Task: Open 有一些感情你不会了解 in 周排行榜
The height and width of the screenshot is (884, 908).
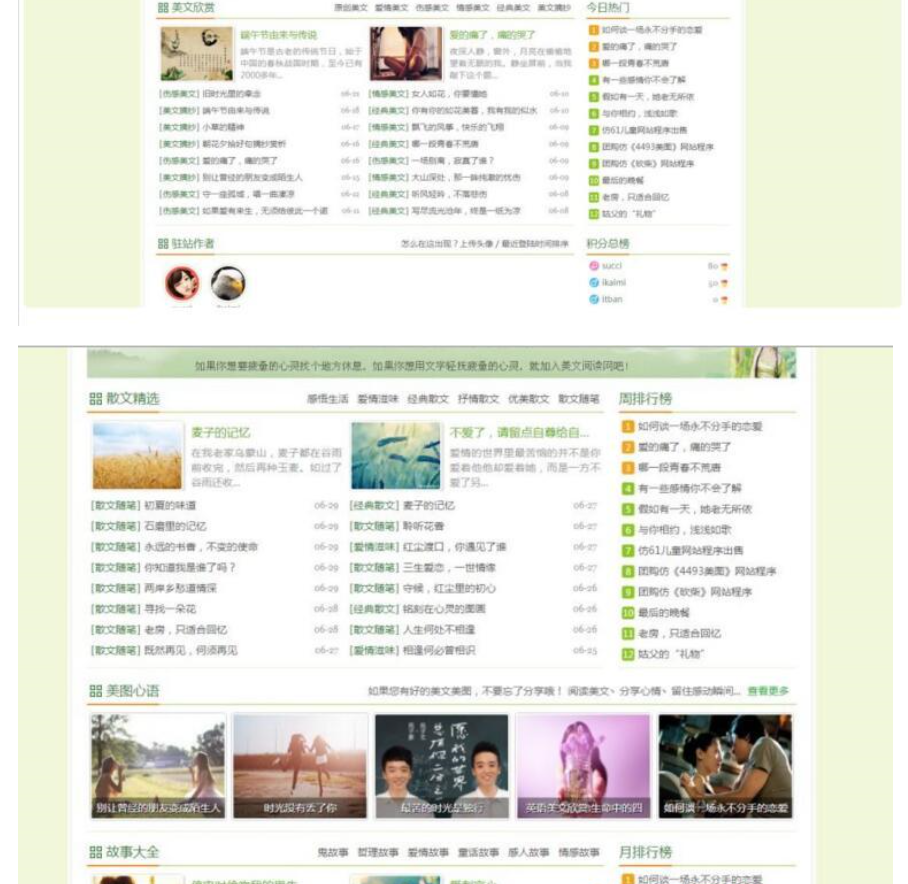Action: tap(690, 489)
